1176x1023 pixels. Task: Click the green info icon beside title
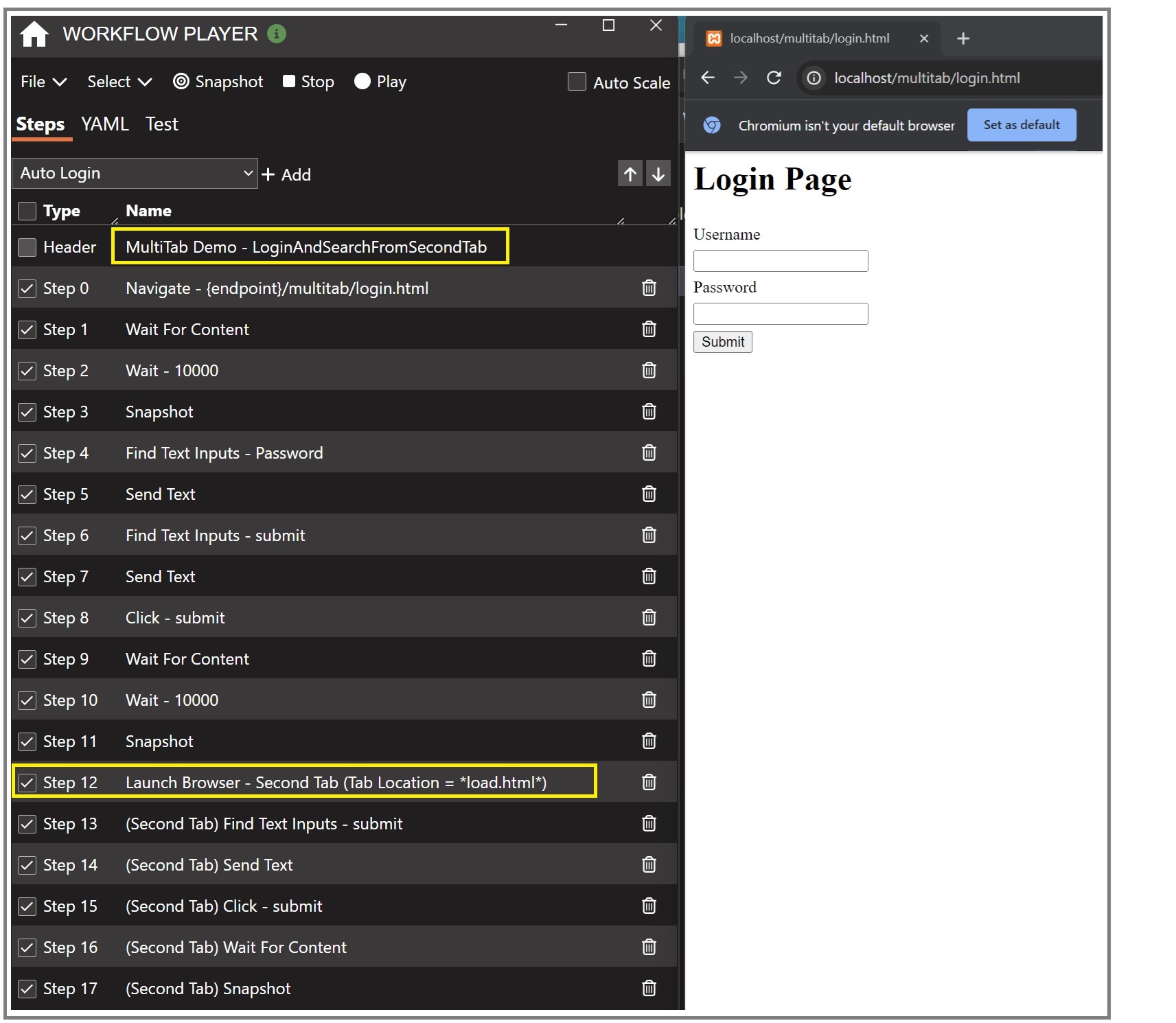tap(277, 34)
